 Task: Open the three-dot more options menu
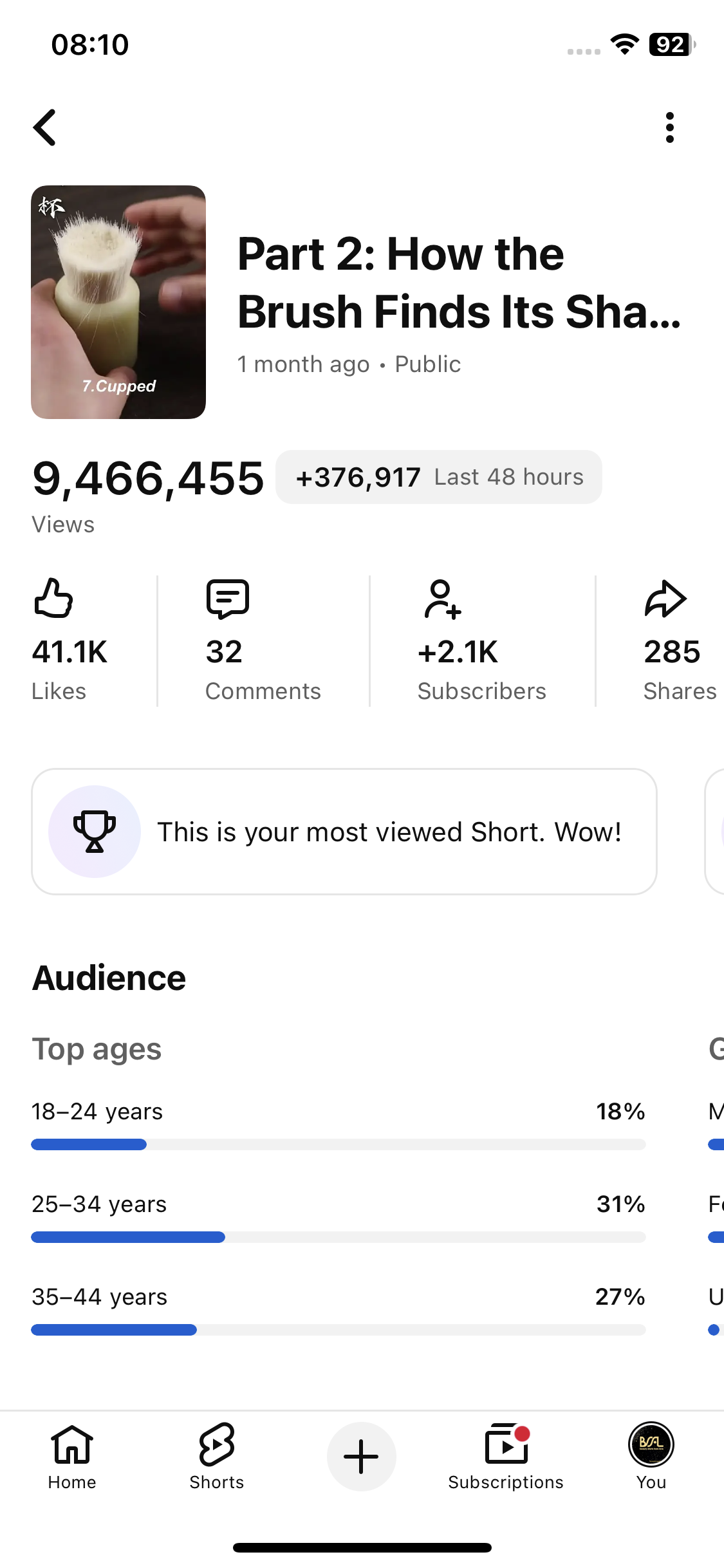click(x=669, y=127)
